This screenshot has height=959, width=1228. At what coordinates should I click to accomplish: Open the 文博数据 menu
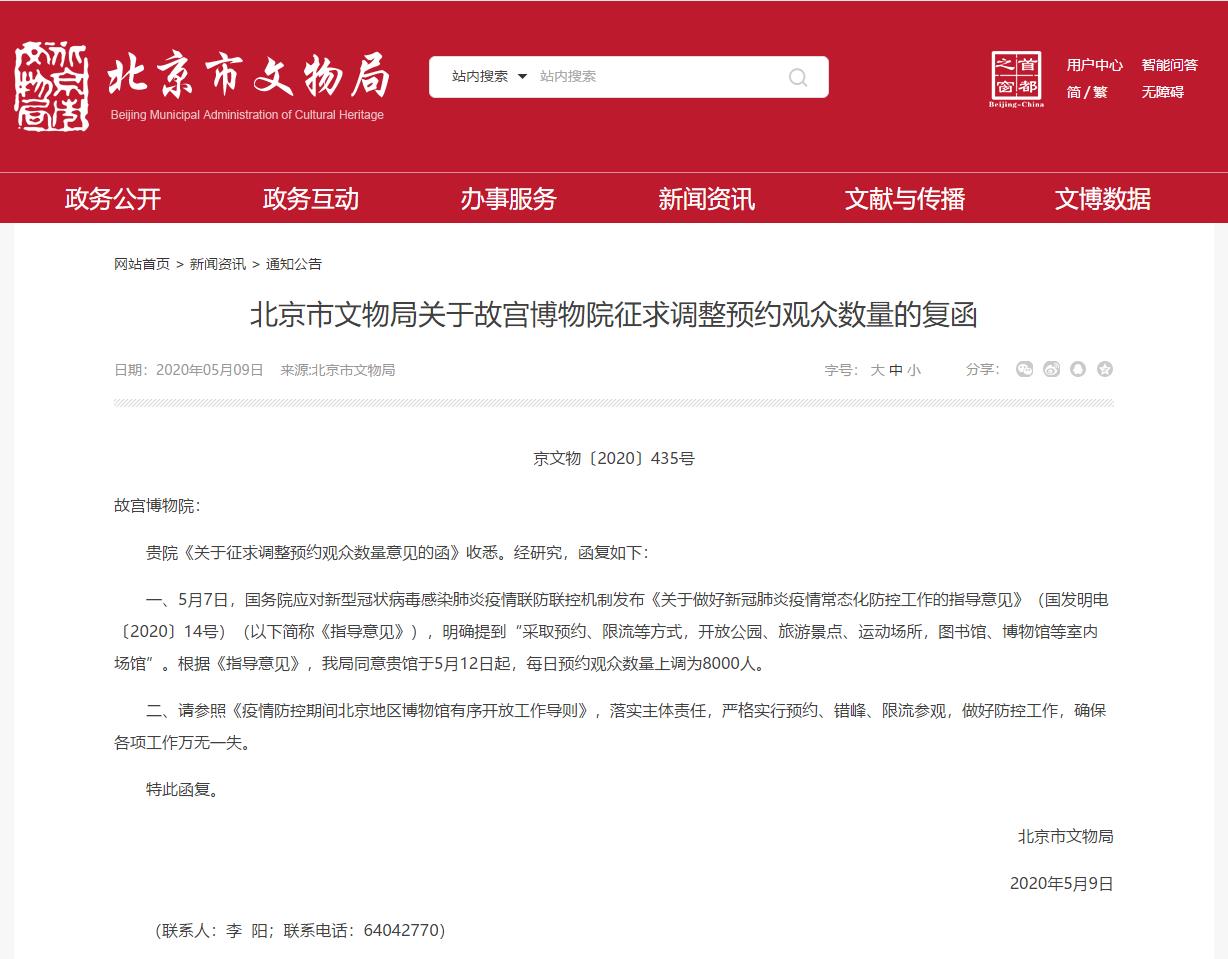pos(1103,198)
